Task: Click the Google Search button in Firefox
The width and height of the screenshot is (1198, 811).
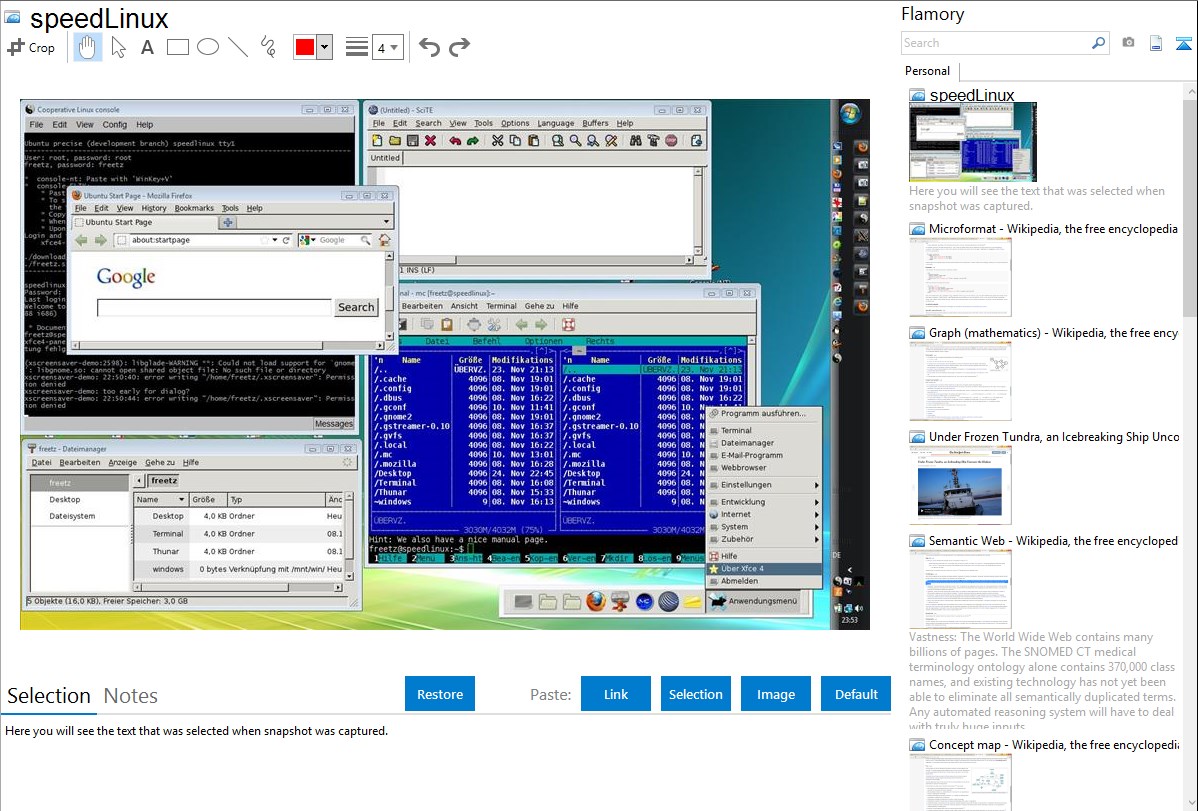Action: click(x=356, y=307)
